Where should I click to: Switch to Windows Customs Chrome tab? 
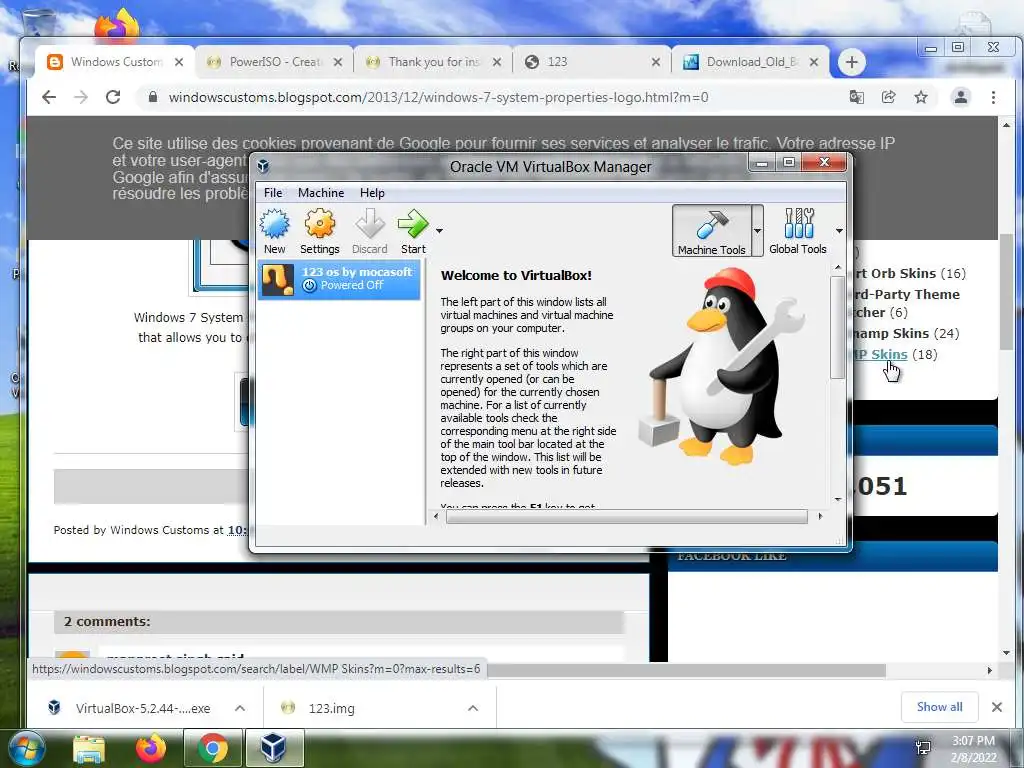point(114,62)
